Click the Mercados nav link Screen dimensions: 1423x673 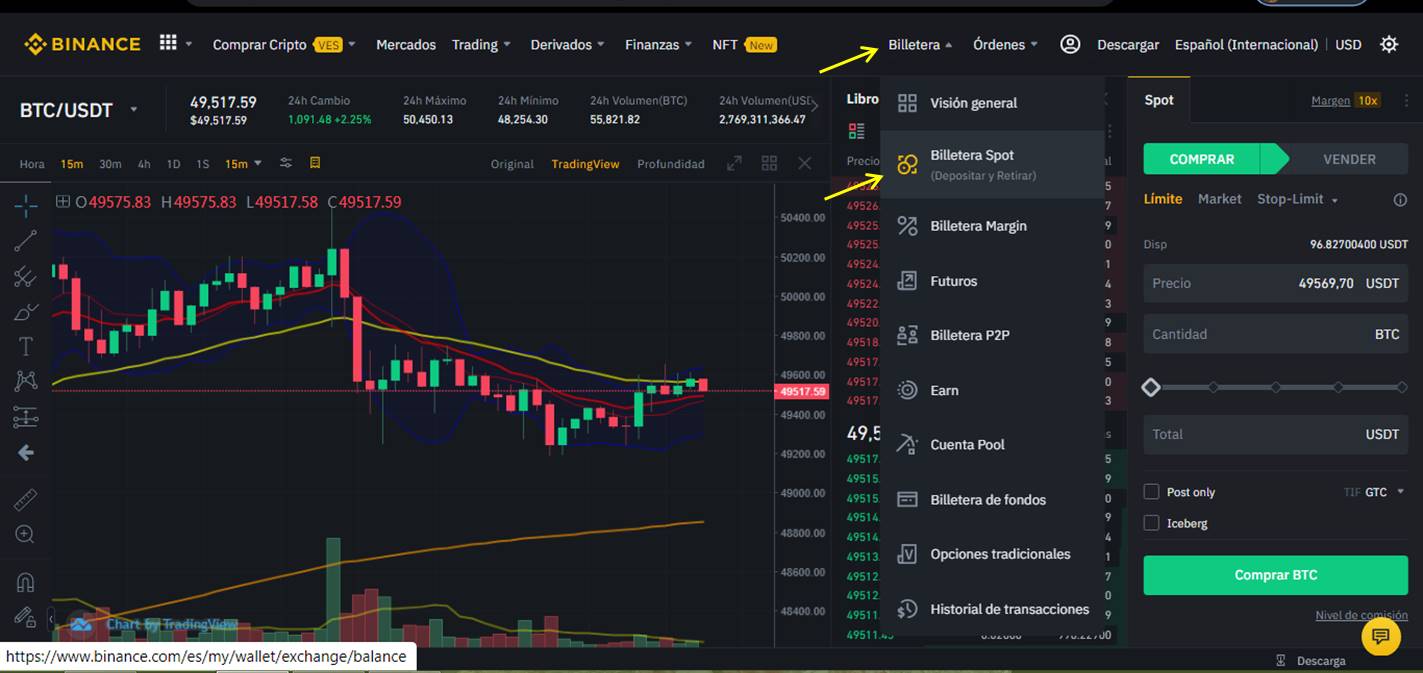(406, 45)
